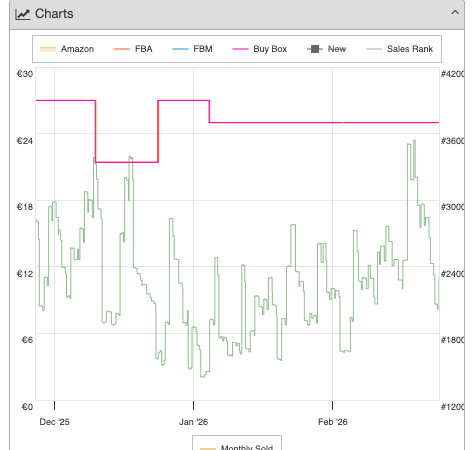Click the €24 price axis label

pos(25,141)
